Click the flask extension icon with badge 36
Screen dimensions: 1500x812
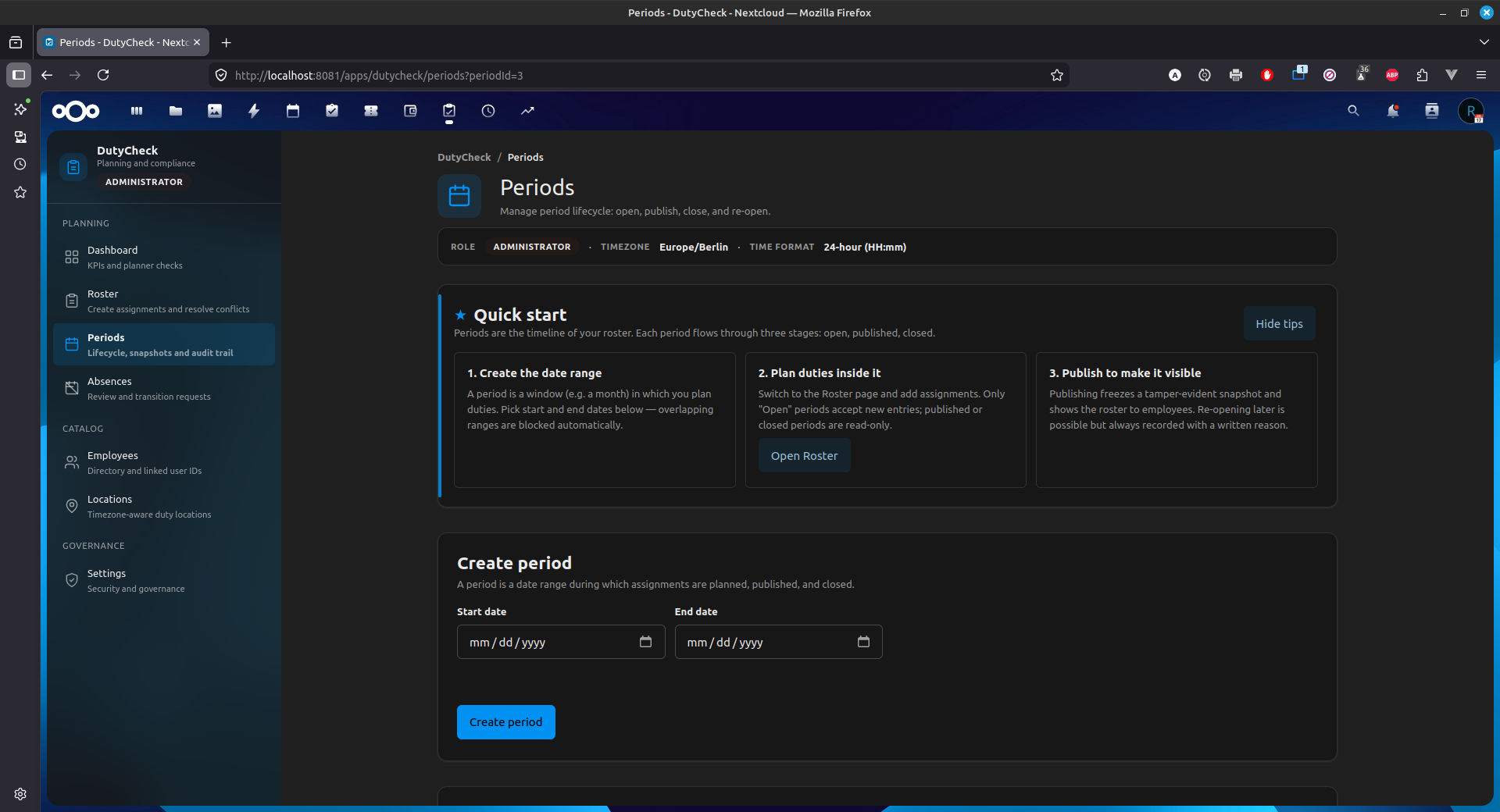(1362, 74)
